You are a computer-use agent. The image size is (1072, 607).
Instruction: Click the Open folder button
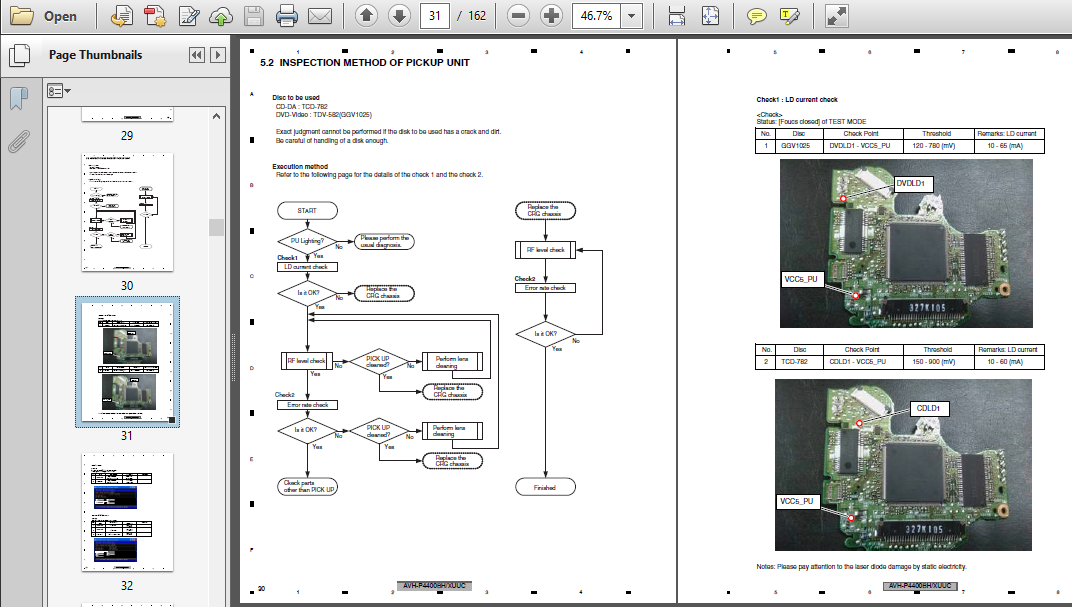click(x=43, y=16)
